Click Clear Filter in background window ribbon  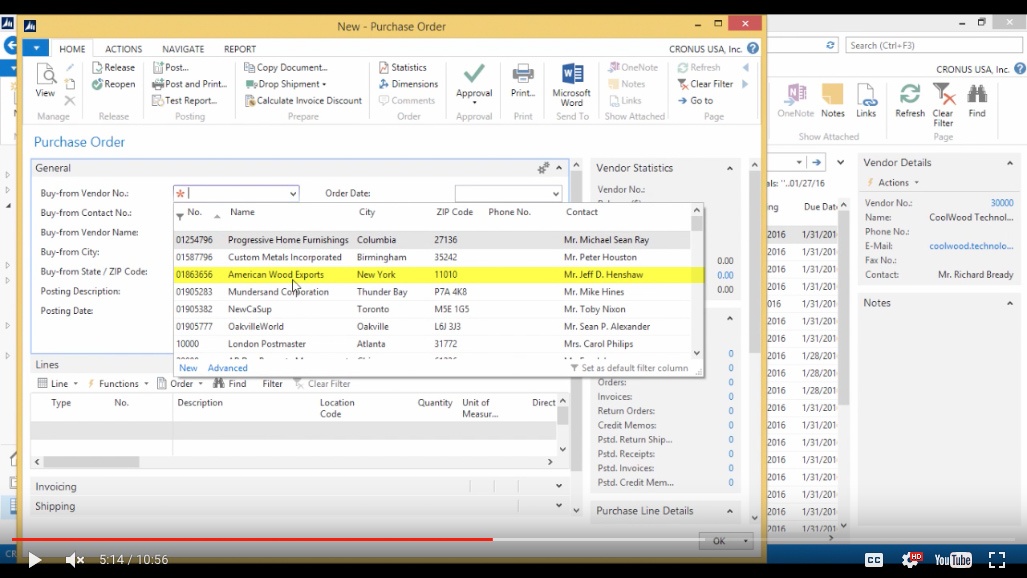(943, 105)
